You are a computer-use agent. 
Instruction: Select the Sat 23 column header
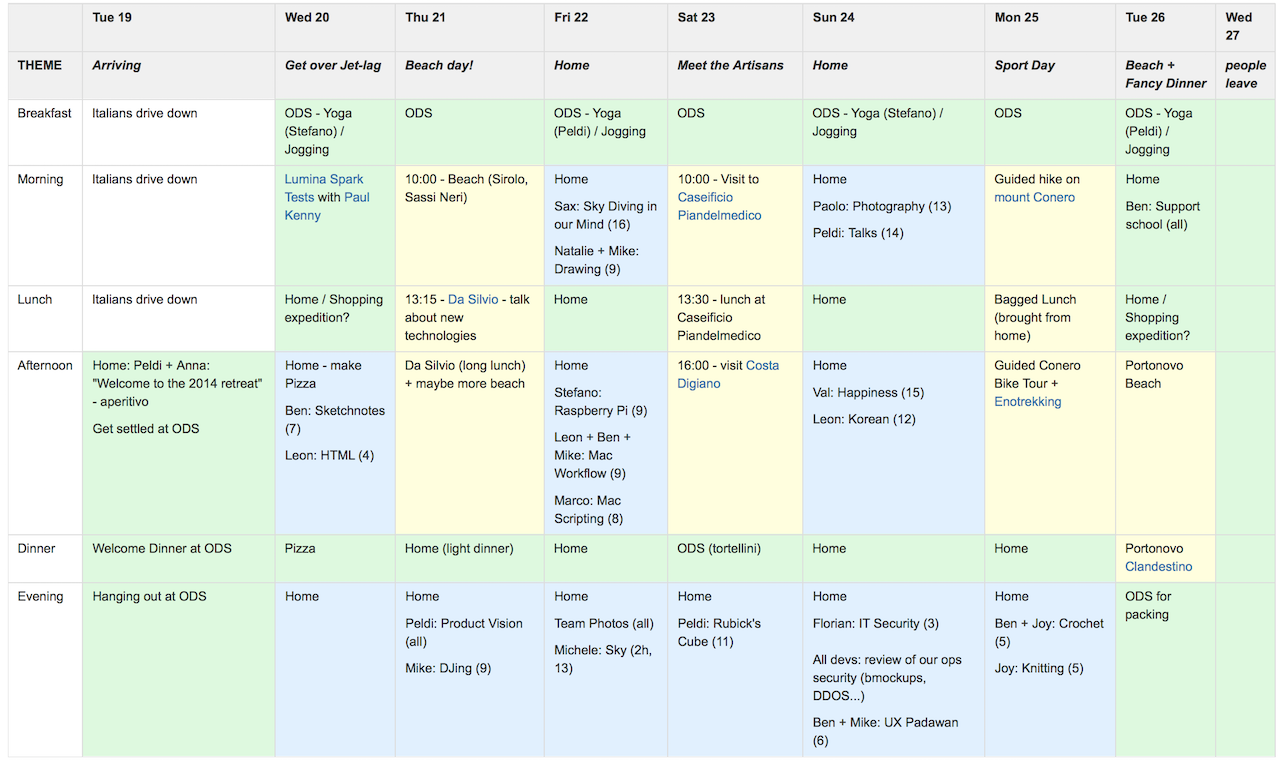735,28
